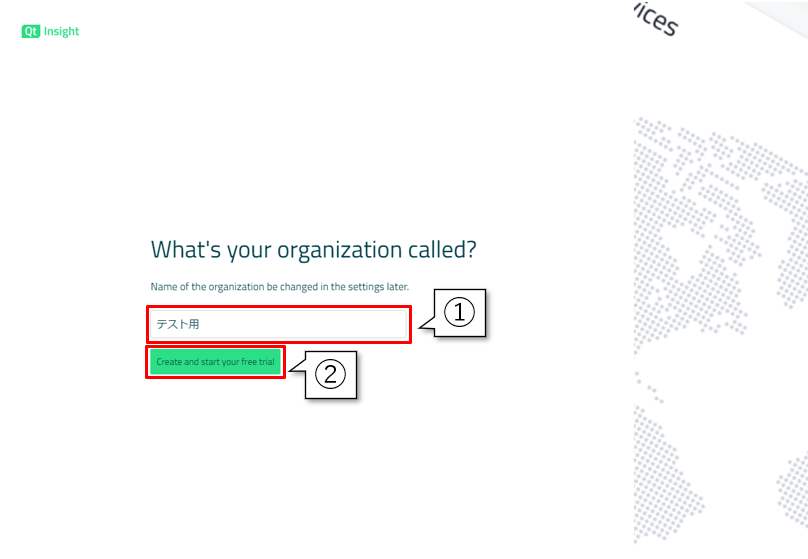Click the "What's your organization called?" heading
The height and width of the screenshot is (559, 808).
click(313, 250)
